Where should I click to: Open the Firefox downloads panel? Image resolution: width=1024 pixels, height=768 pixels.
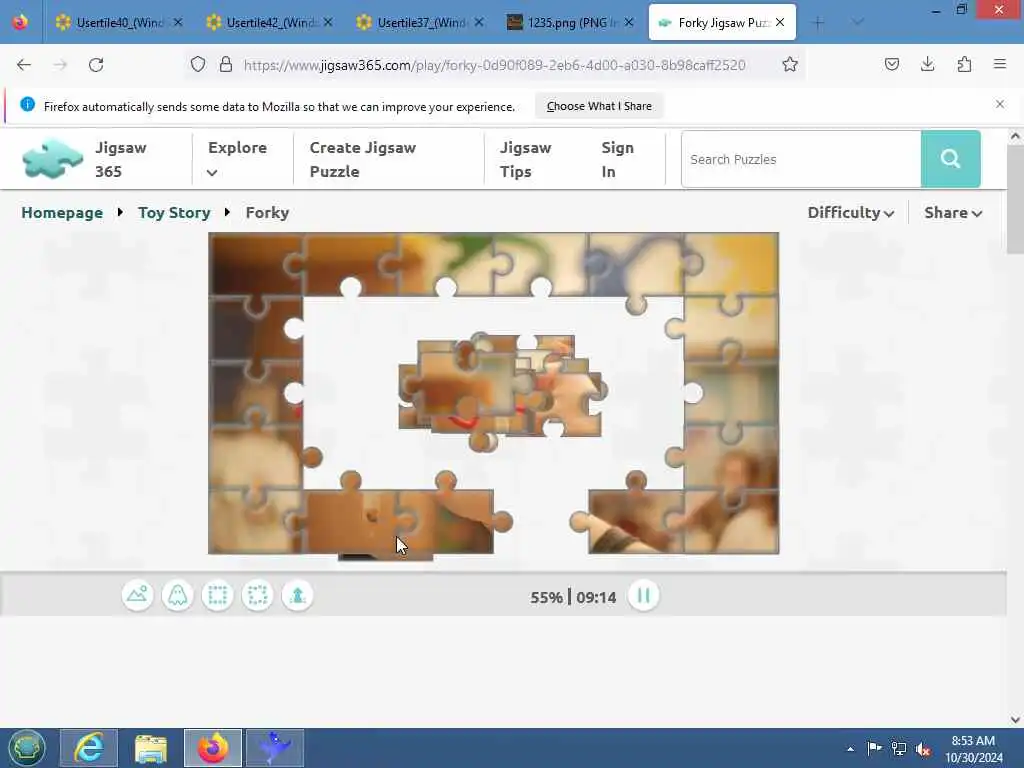point(927,64)
